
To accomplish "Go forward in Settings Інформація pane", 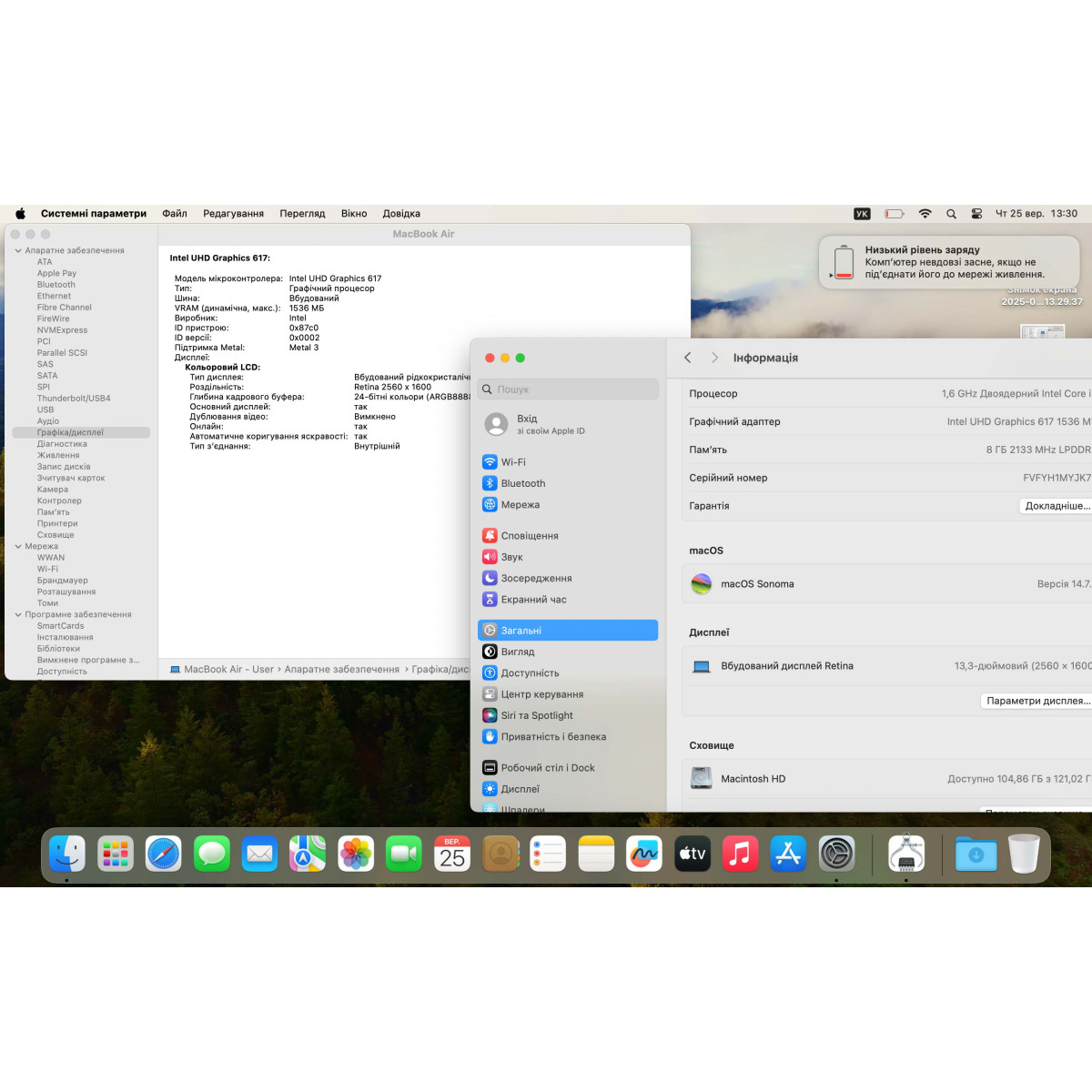I will tap(714, 358).
